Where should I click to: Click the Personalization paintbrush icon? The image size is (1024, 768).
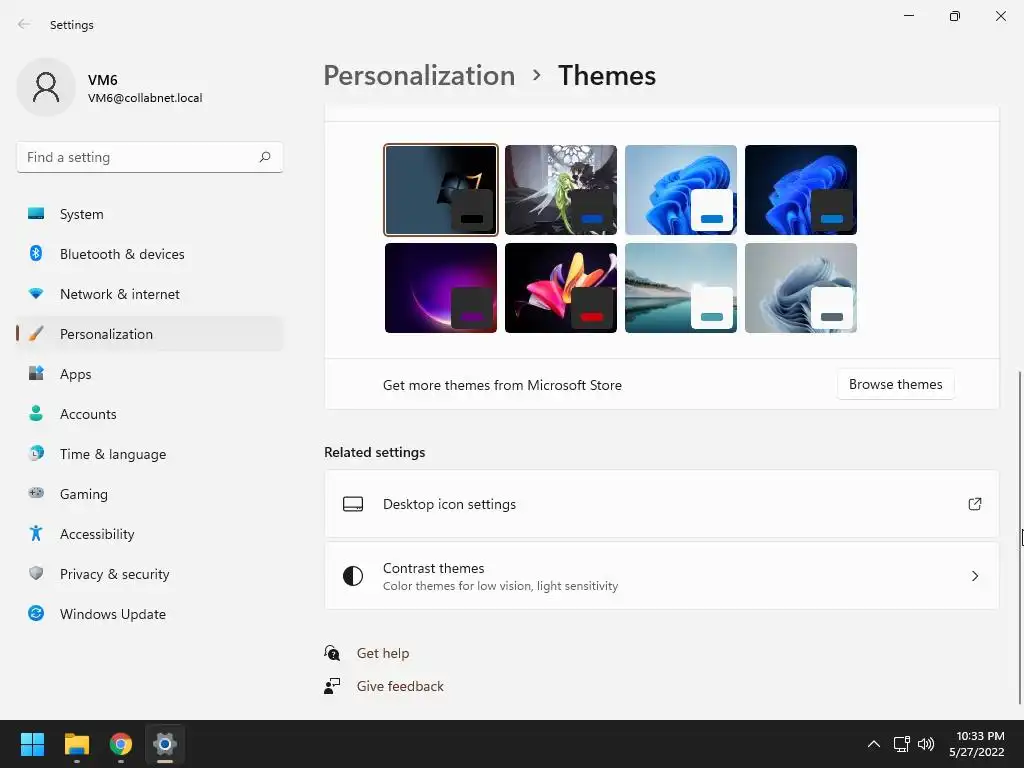coord(36,334)
